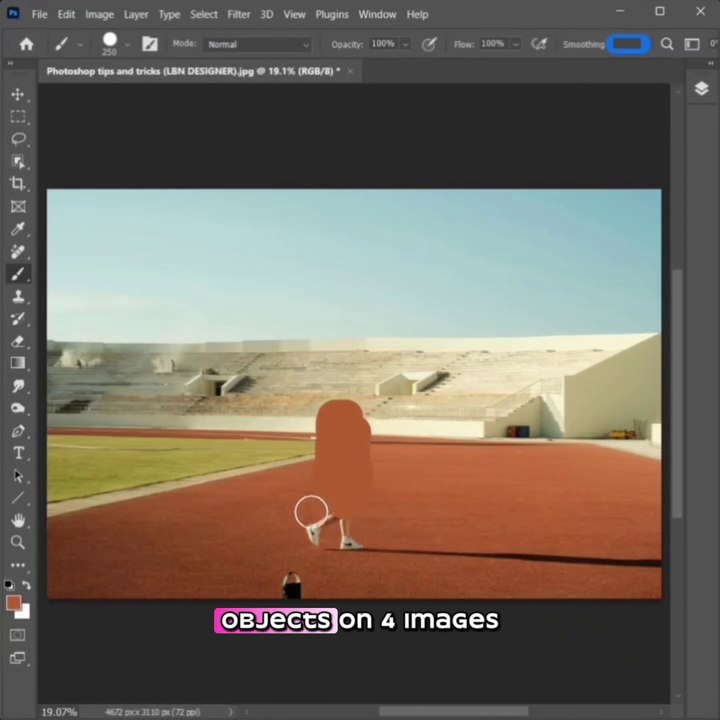720x720 pixels.
Task: Open the Layers panel icon on right
Action: [701, 88]
